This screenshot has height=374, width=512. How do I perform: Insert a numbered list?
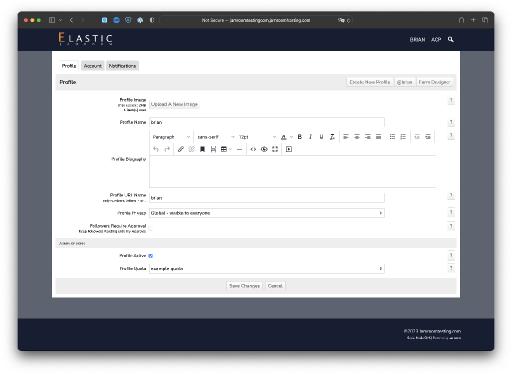pyautogui.click(x=403, y=137)
